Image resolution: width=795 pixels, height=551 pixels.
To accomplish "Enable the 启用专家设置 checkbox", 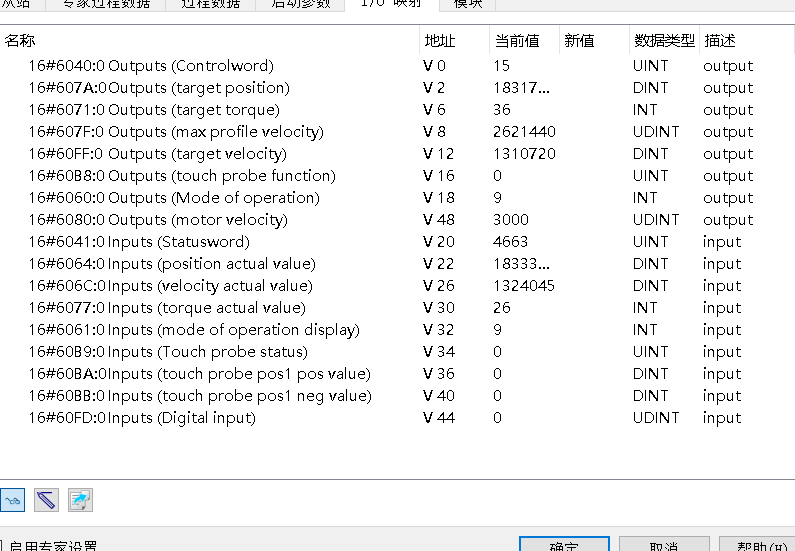I will (1, 546).
